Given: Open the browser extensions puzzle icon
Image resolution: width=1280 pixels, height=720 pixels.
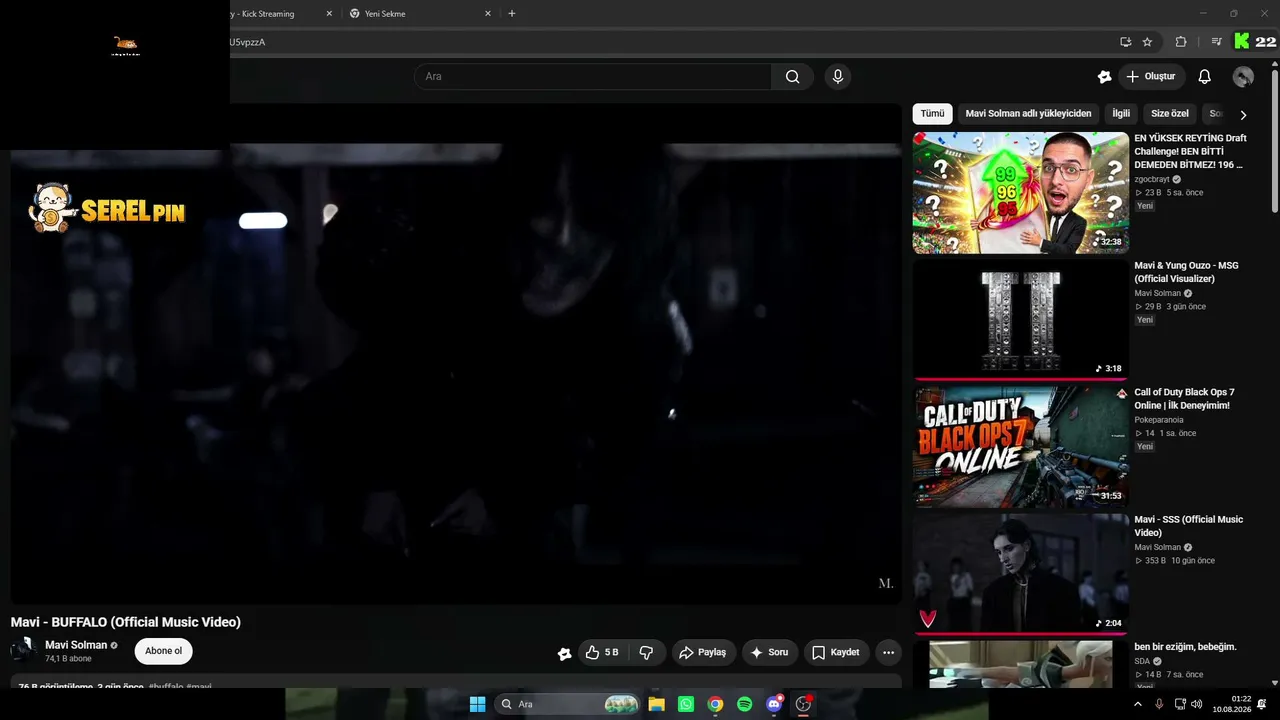Looking at the screenshot, I should pyautogui.click(x=1181, y=42).
